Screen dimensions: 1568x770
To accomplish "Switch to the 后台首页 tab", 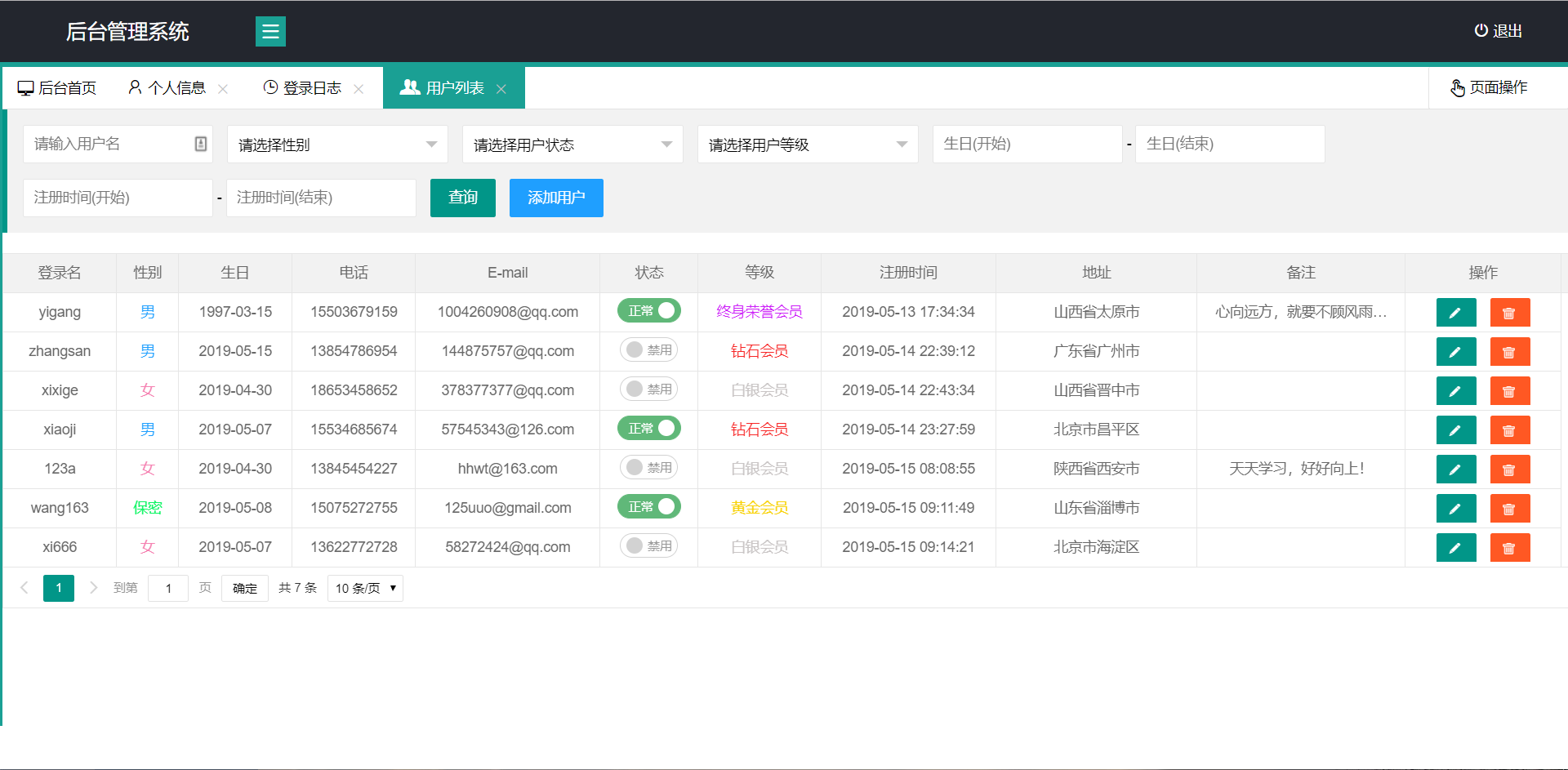I will 57,88.
